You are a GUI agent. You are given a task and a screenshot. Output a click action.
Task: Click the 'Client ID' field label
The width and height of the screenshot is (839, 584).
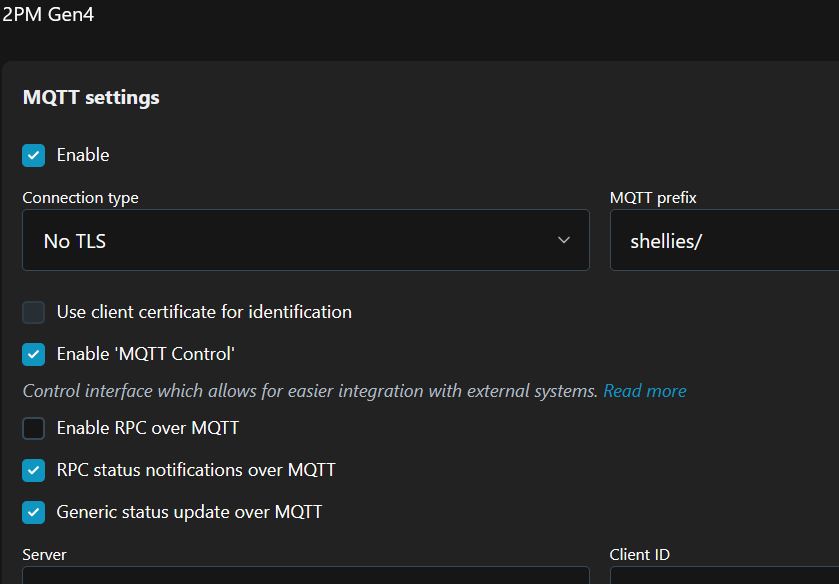point(640,554)
